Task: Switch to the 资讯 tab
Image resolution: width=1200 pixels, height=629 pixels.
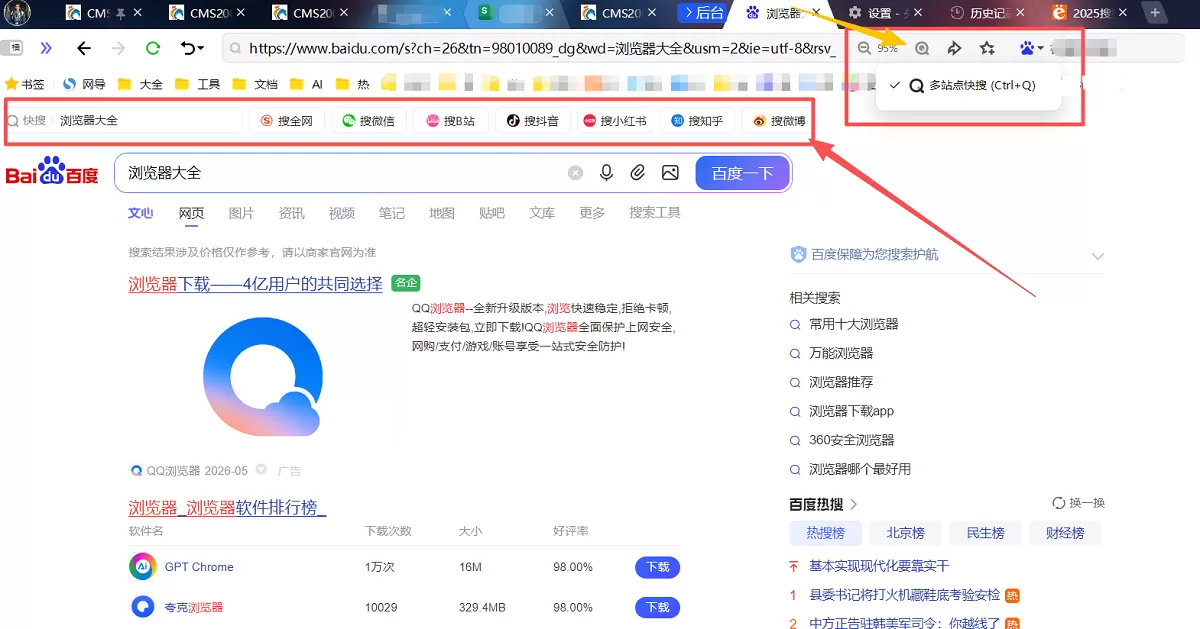Action: pyautogui.click(x=291, y=213)
